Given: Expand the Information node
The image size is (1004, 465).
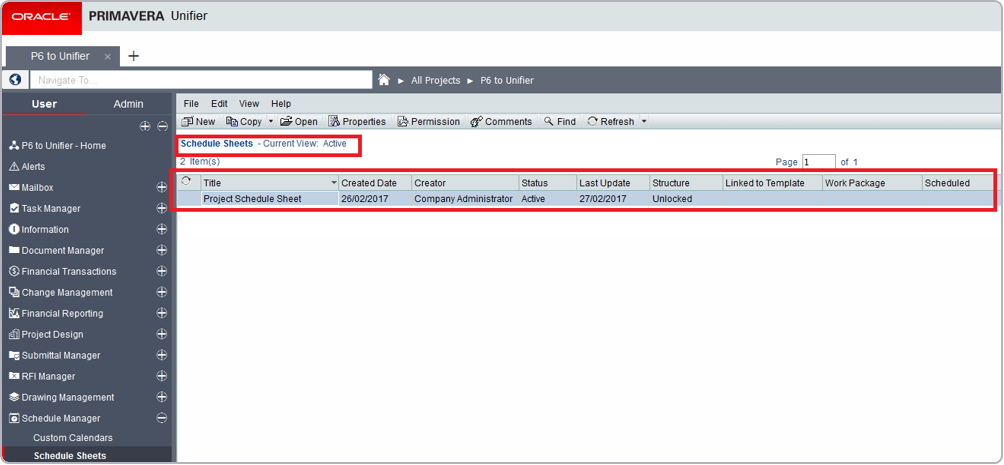Looking at the screenshot, I should (x=161, y=229).
